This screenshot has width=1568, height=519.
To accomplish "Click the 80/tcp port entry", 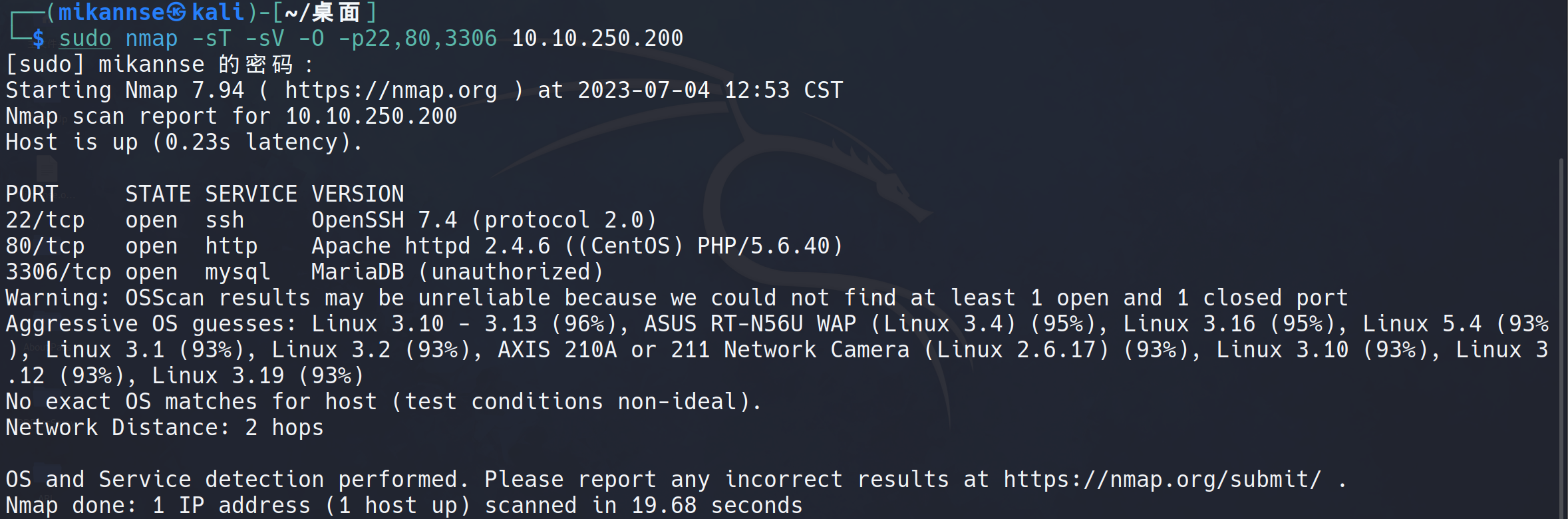I will tap(45, 246).
